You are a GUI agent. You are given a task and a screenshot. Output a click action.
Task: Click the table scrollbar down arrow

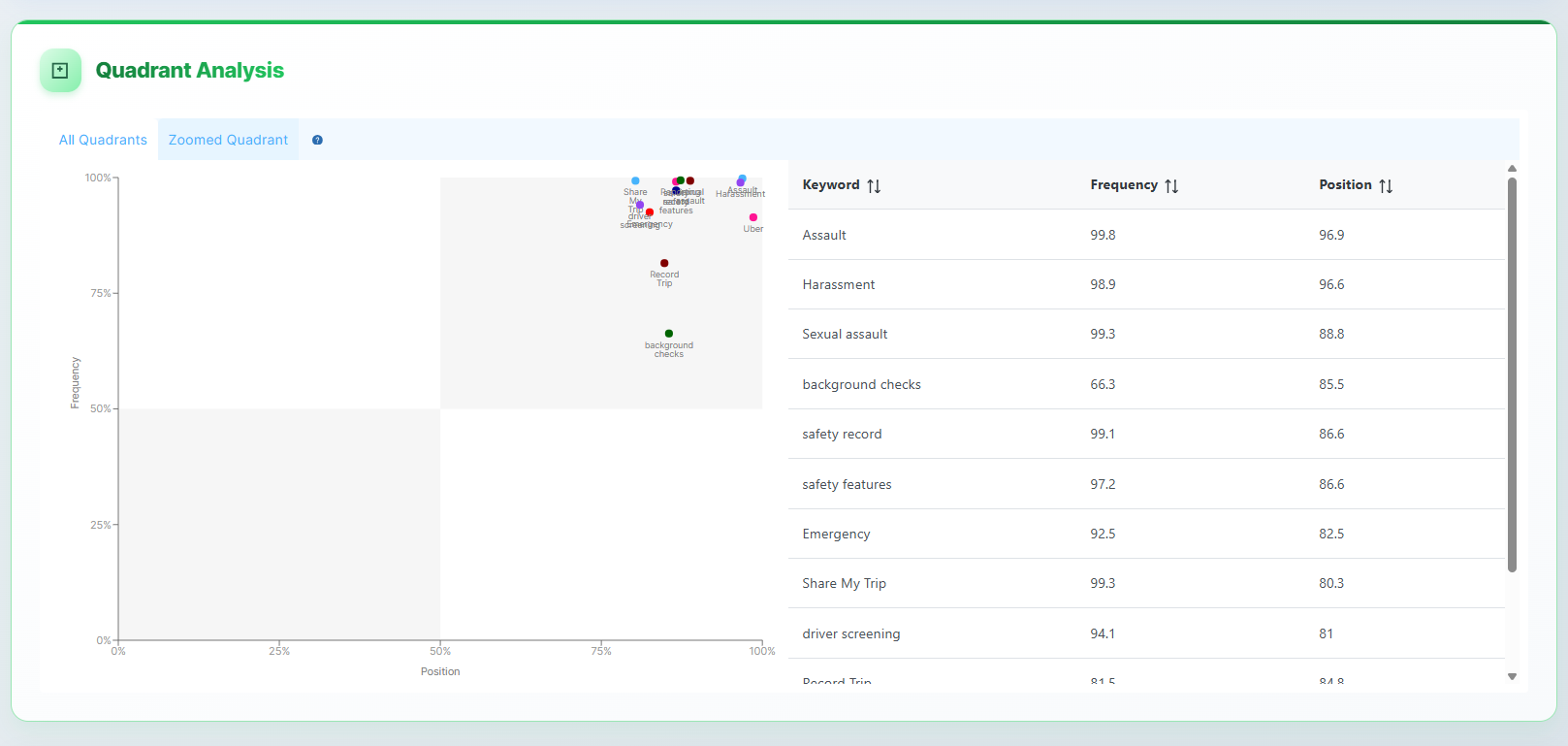tap(1512, 677)
